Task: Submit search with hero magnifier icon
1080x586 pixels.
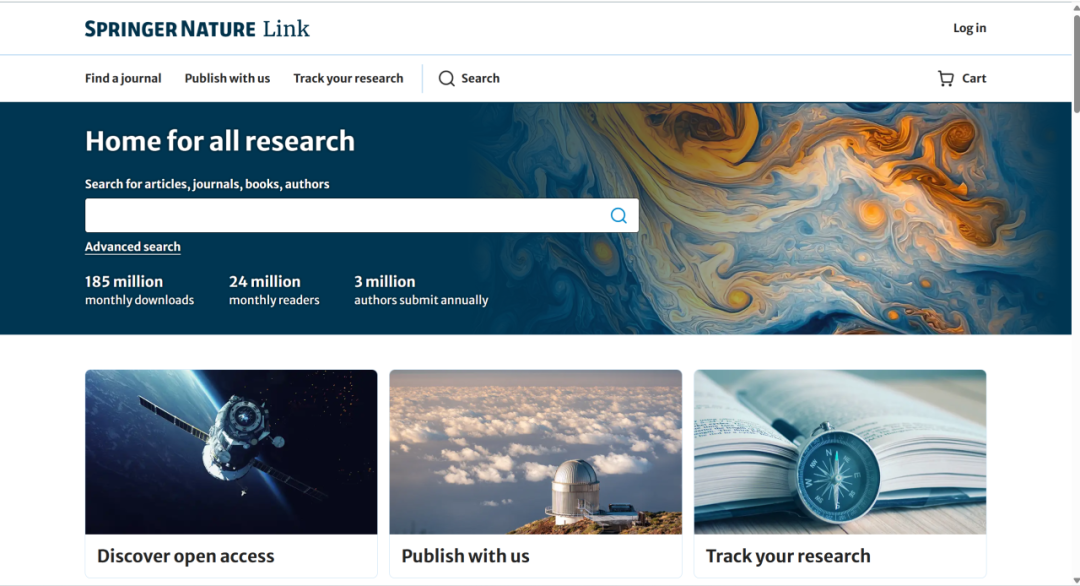Action: (x=619, y=216)
